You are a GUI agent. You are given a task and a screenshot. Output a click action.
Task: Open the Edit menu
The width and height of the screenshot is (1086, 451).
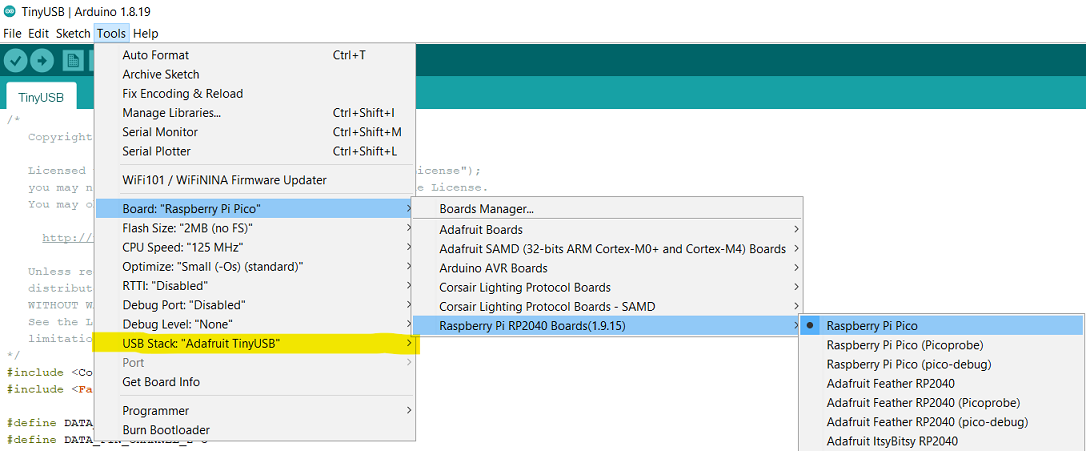pos(39,33)
